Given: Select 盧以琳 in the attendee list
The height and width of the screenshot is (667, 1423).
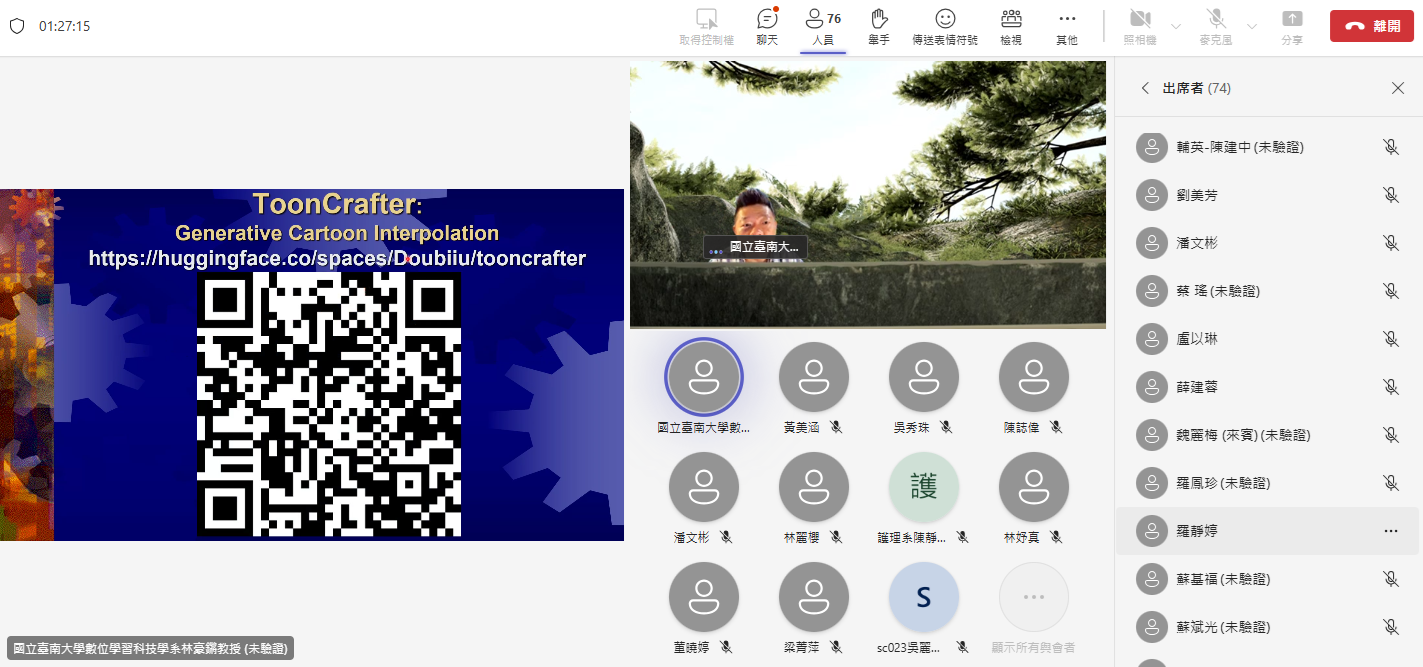Looking at the screenshot, I should [1267, 339].
